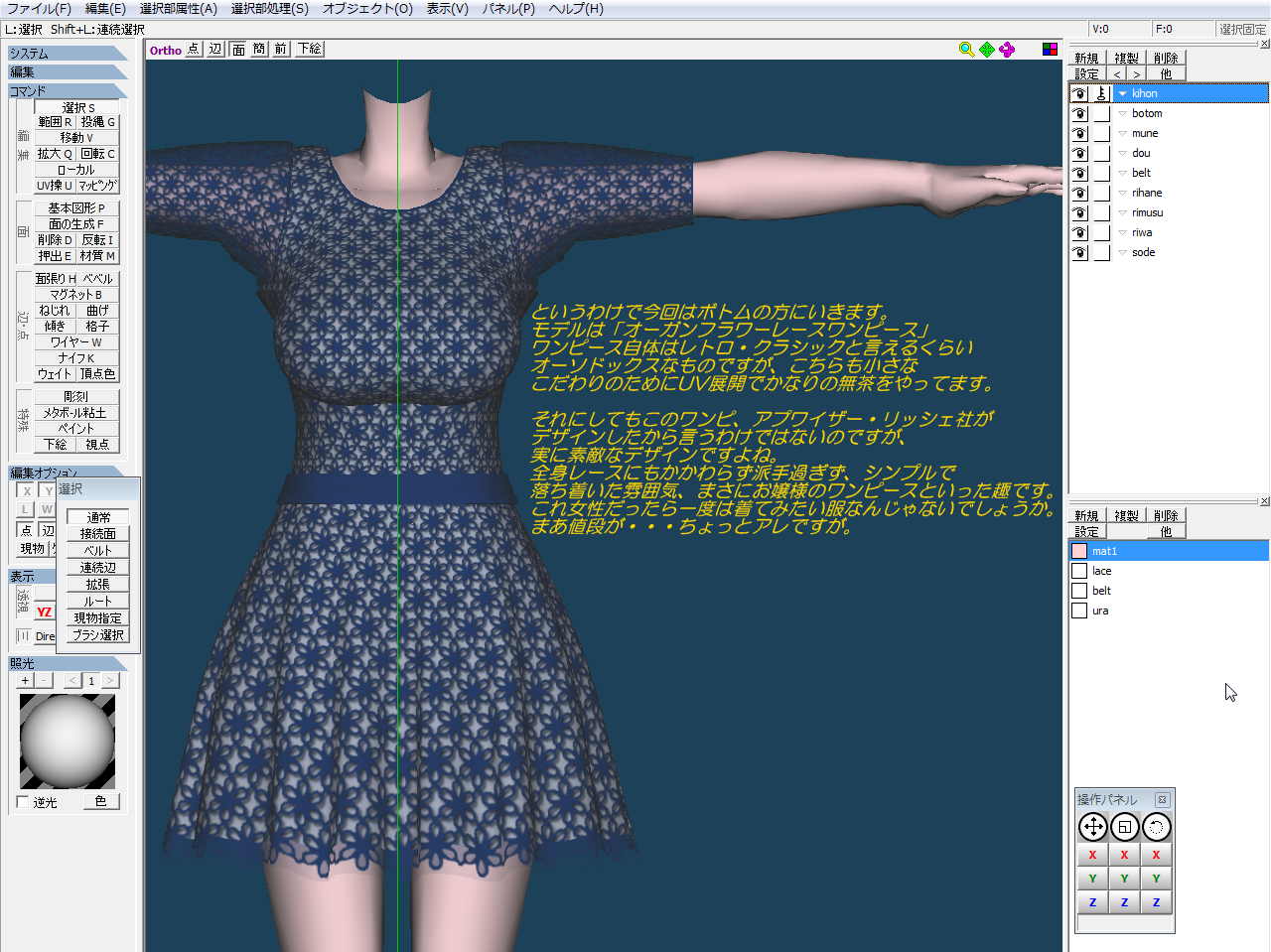Screen dimensions: 1271x952
Task: Click the lace material color swatch
Action: click(x=1079, y=571)
